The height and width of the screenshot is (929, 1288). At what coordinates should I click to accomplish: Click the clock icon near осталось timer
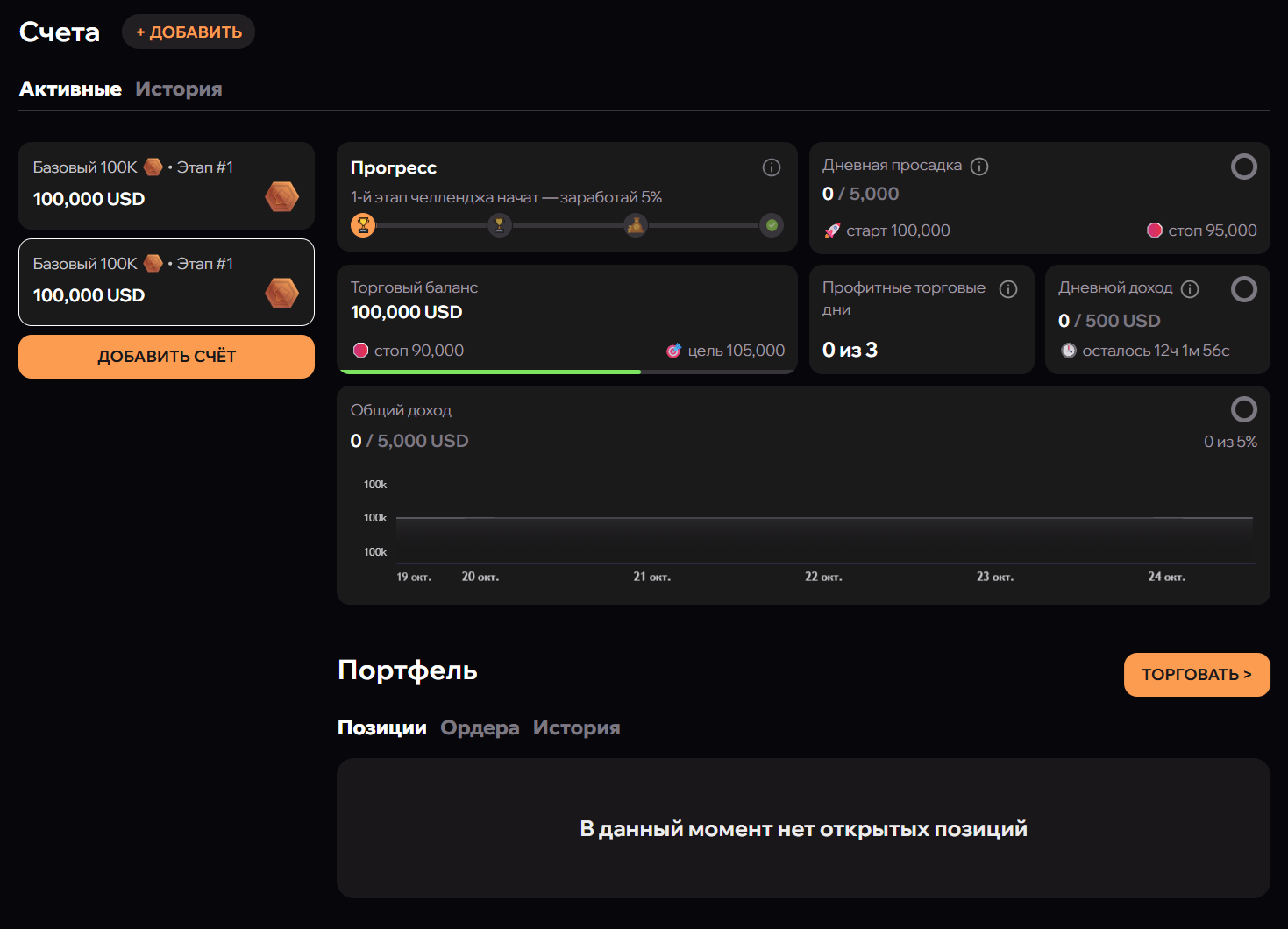click(x=1069, y=351)
